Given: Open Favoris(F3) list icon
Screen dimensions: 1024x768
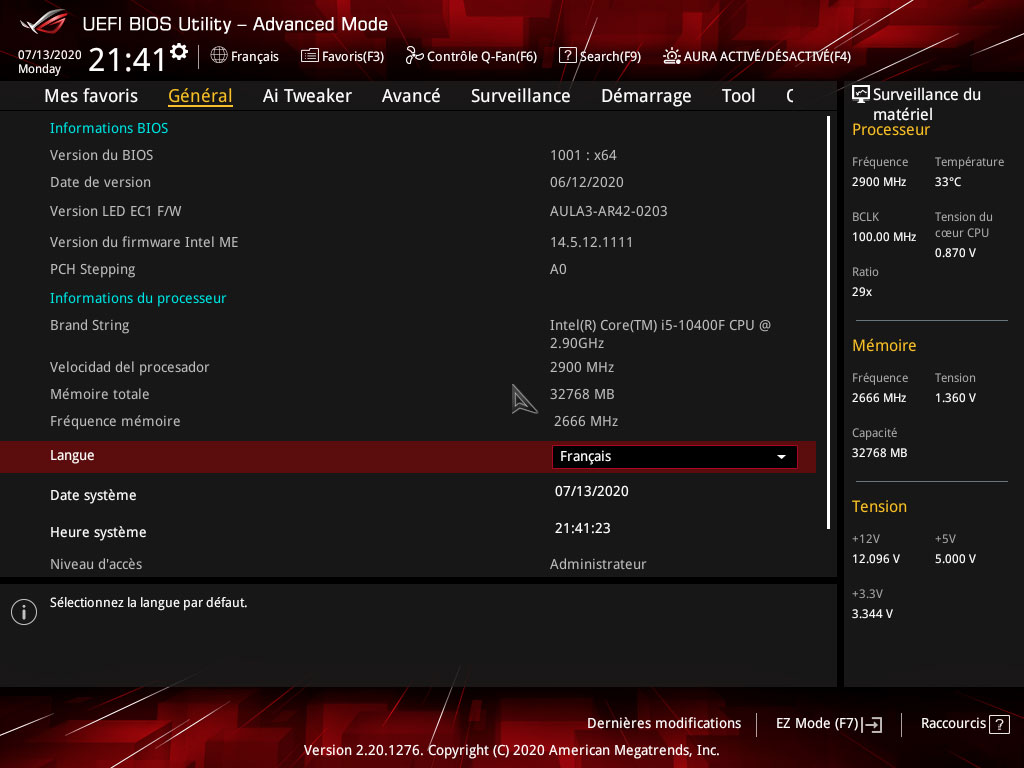Looking at the screenshot, I should pos(310,56).
